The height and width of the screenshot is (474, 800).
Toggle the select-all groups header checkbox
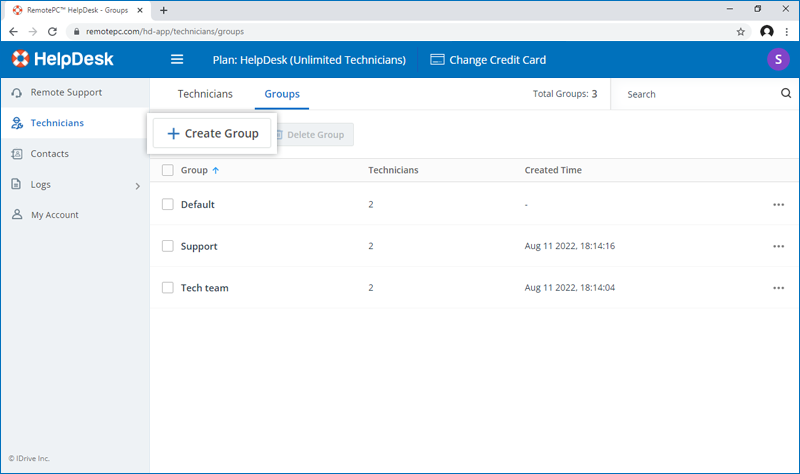[x=168, y=170]
